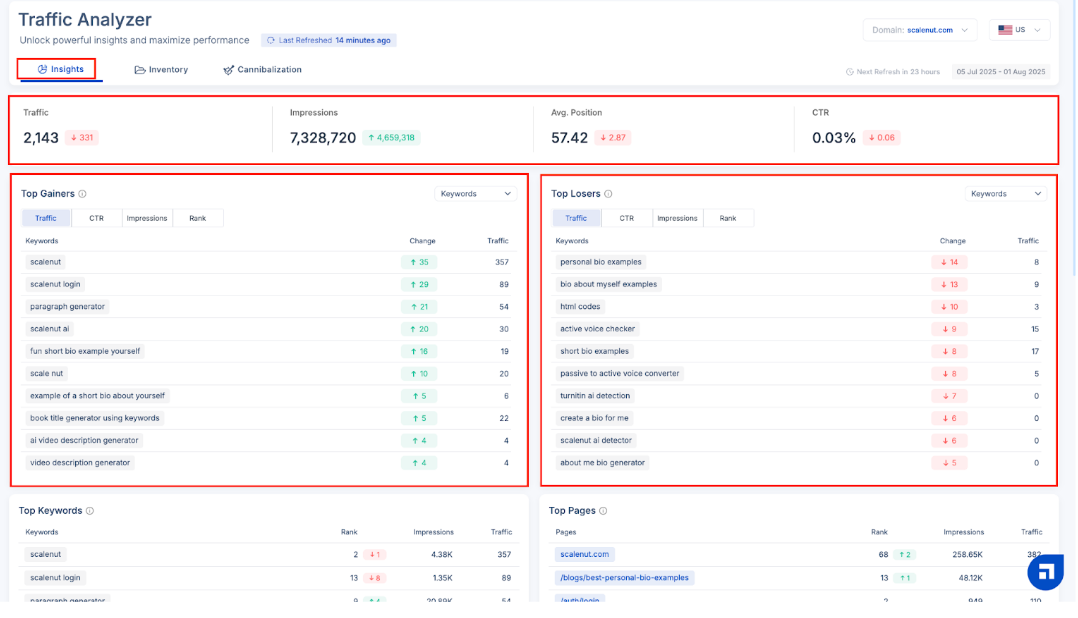Open the blue chat widget icon
The image size is (1078, 618).
1045,572
